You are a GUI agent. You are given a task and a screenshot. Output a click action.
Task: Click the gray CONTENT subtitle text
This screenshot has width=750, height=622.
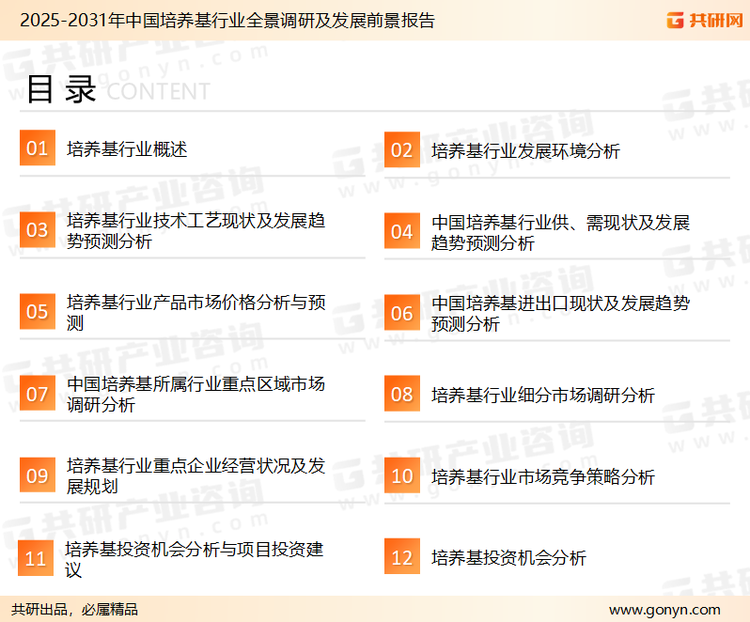click(x=158, y=91)
